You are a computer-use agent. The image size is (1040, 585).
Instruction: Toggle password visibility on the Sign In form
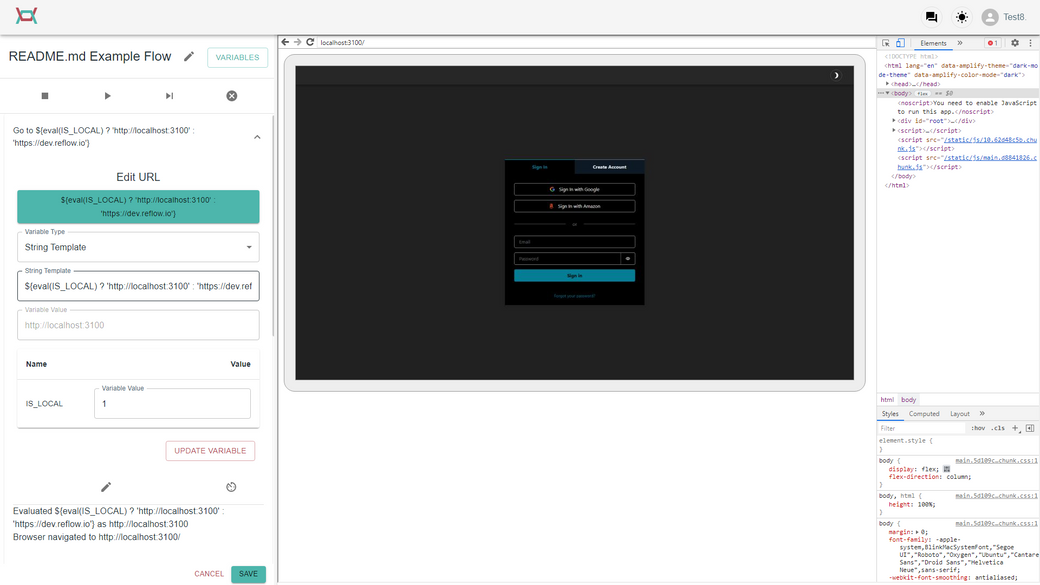click(x=628, y=258)
